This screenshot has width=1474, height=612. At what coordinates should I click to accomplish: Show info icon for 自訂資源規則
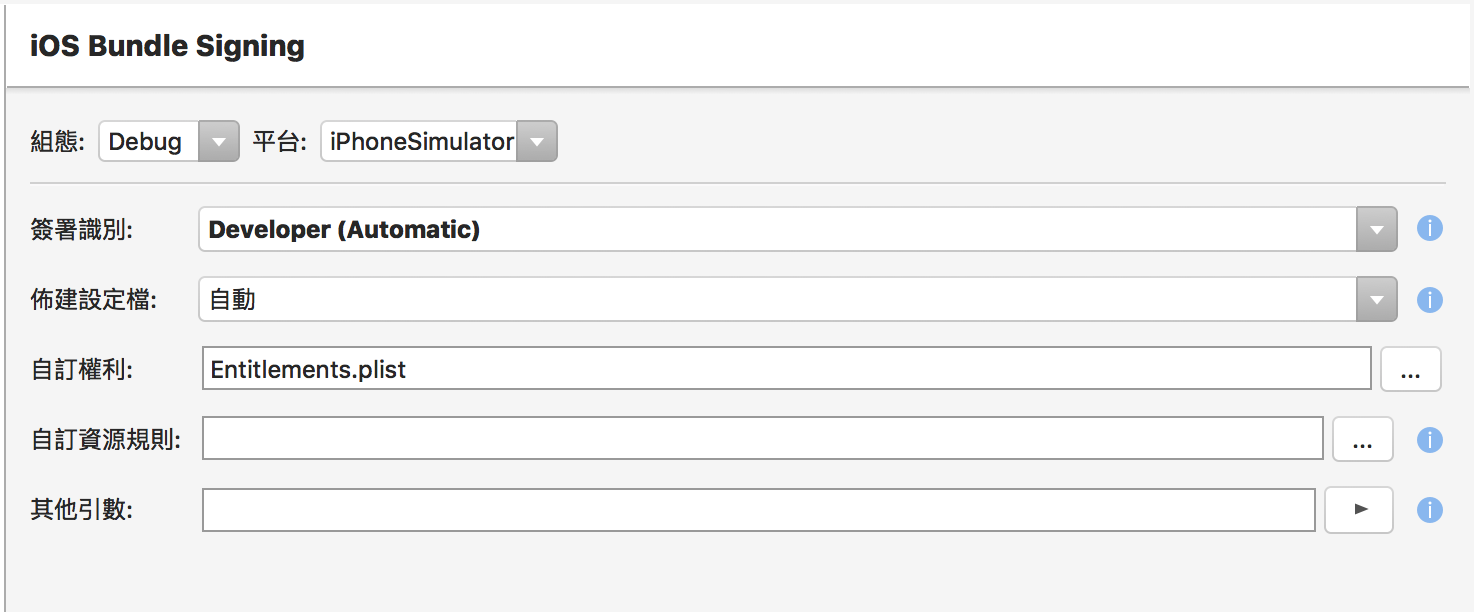pos(1430,439)
